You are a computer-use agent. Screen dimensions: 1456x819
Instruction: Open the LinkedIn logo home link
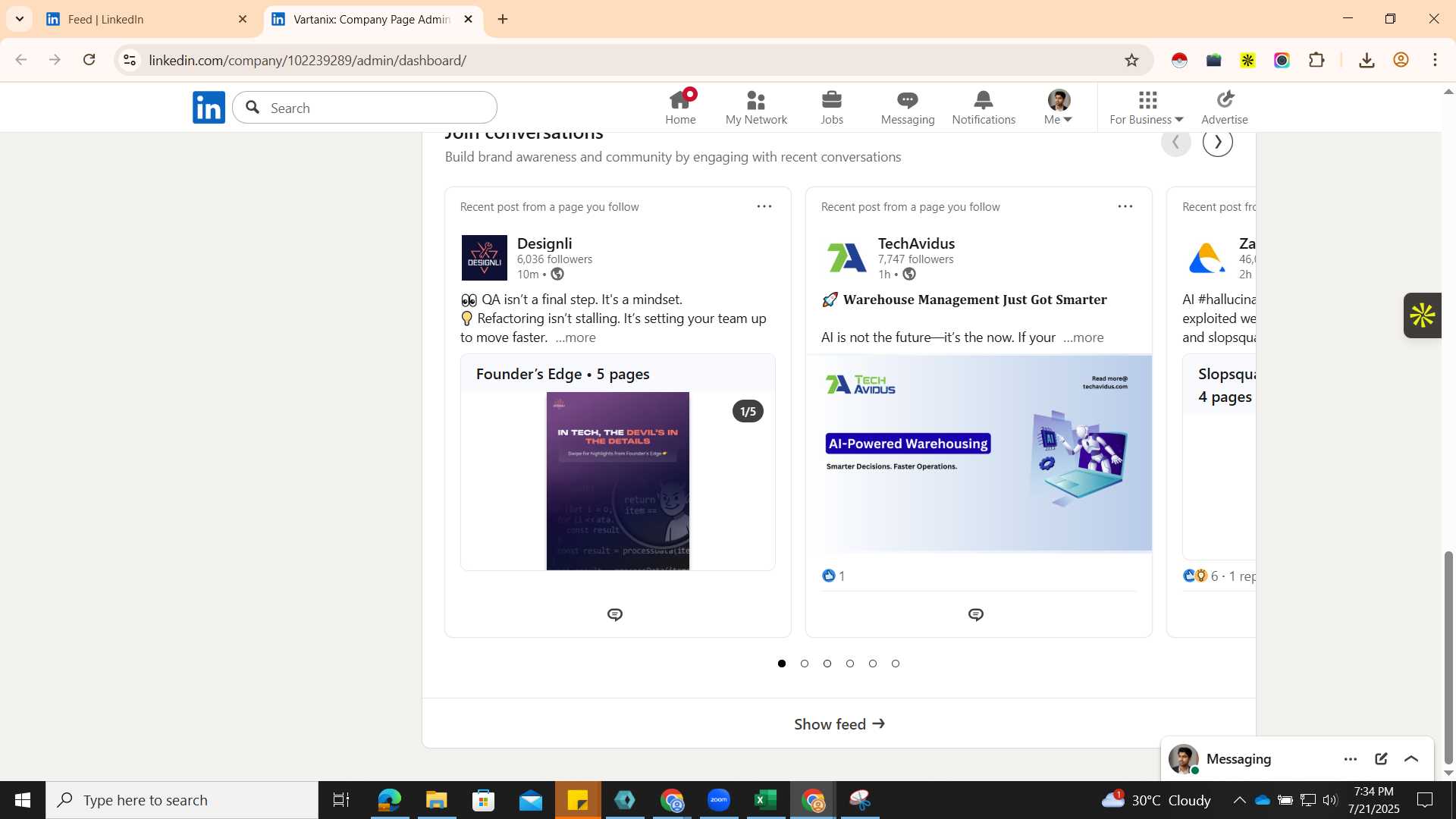click(209, 108)
